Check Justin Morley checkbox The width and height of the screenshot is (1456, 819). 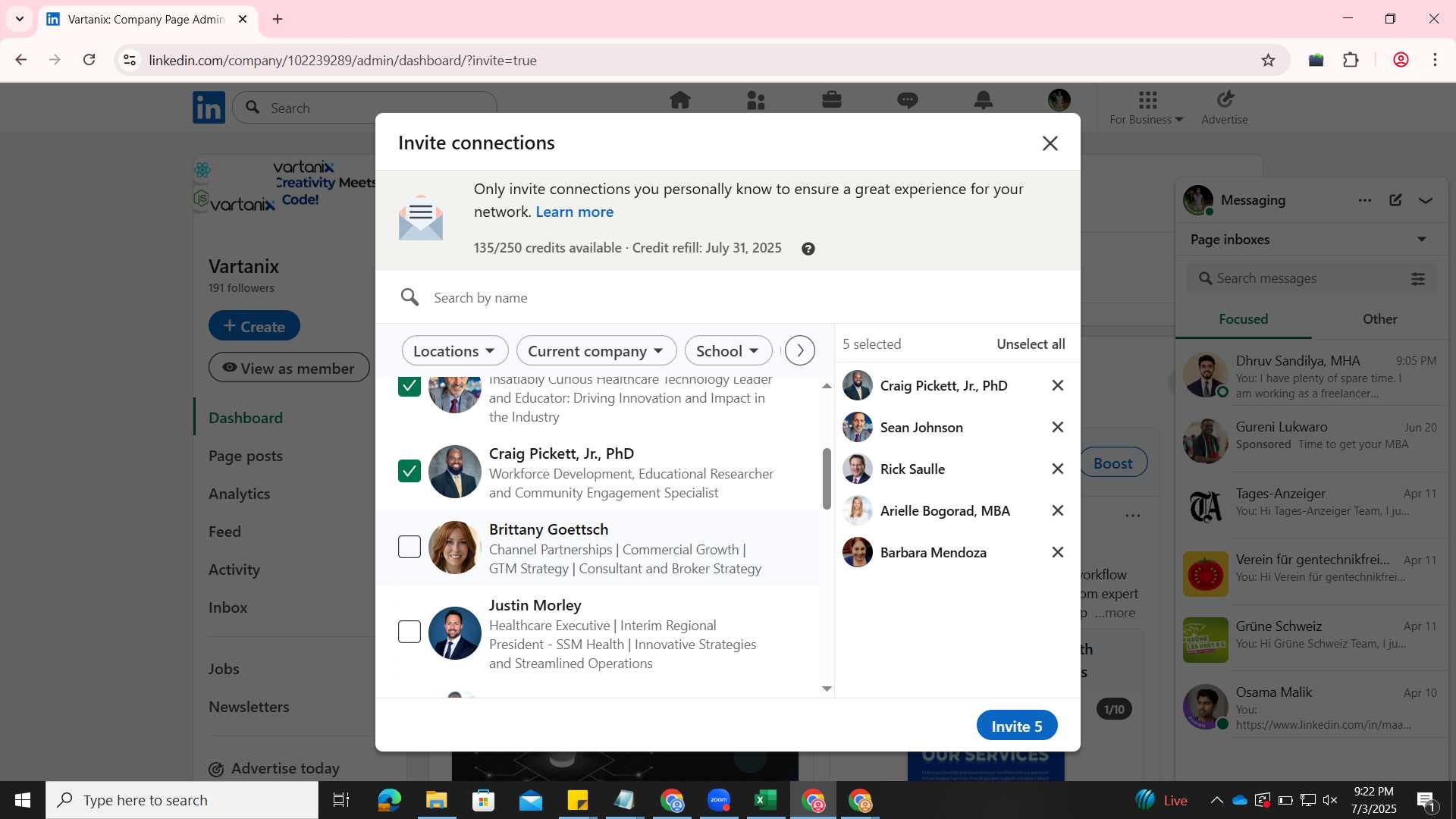pyautogui.click(x=409, y=632)
